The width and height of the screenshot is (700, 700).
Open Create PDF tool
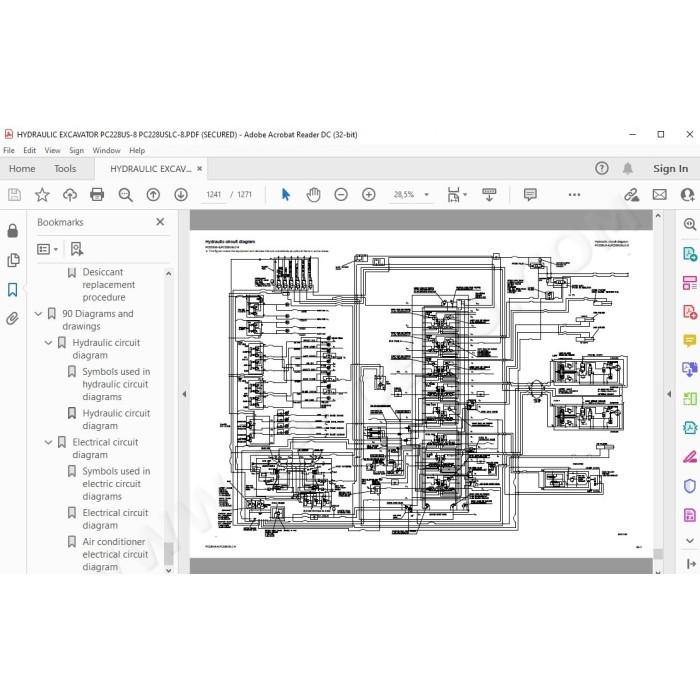tap(690, 312)
